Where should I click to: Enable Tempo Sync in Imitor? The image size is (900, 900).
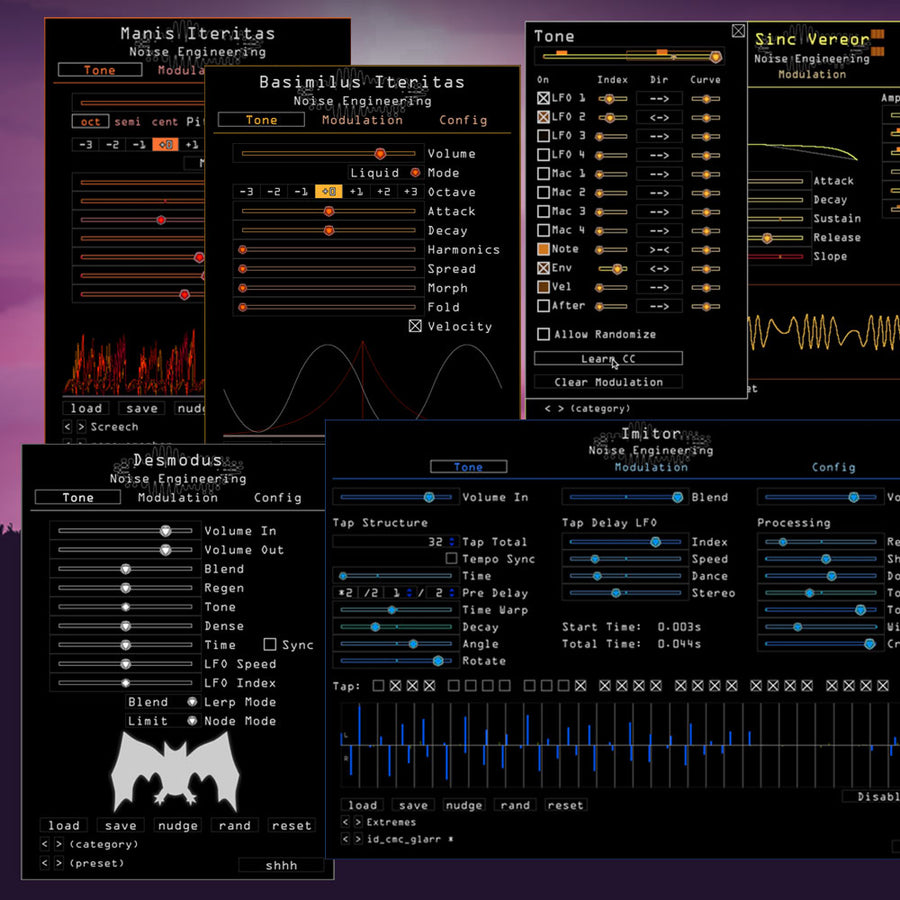click(451, 559)
